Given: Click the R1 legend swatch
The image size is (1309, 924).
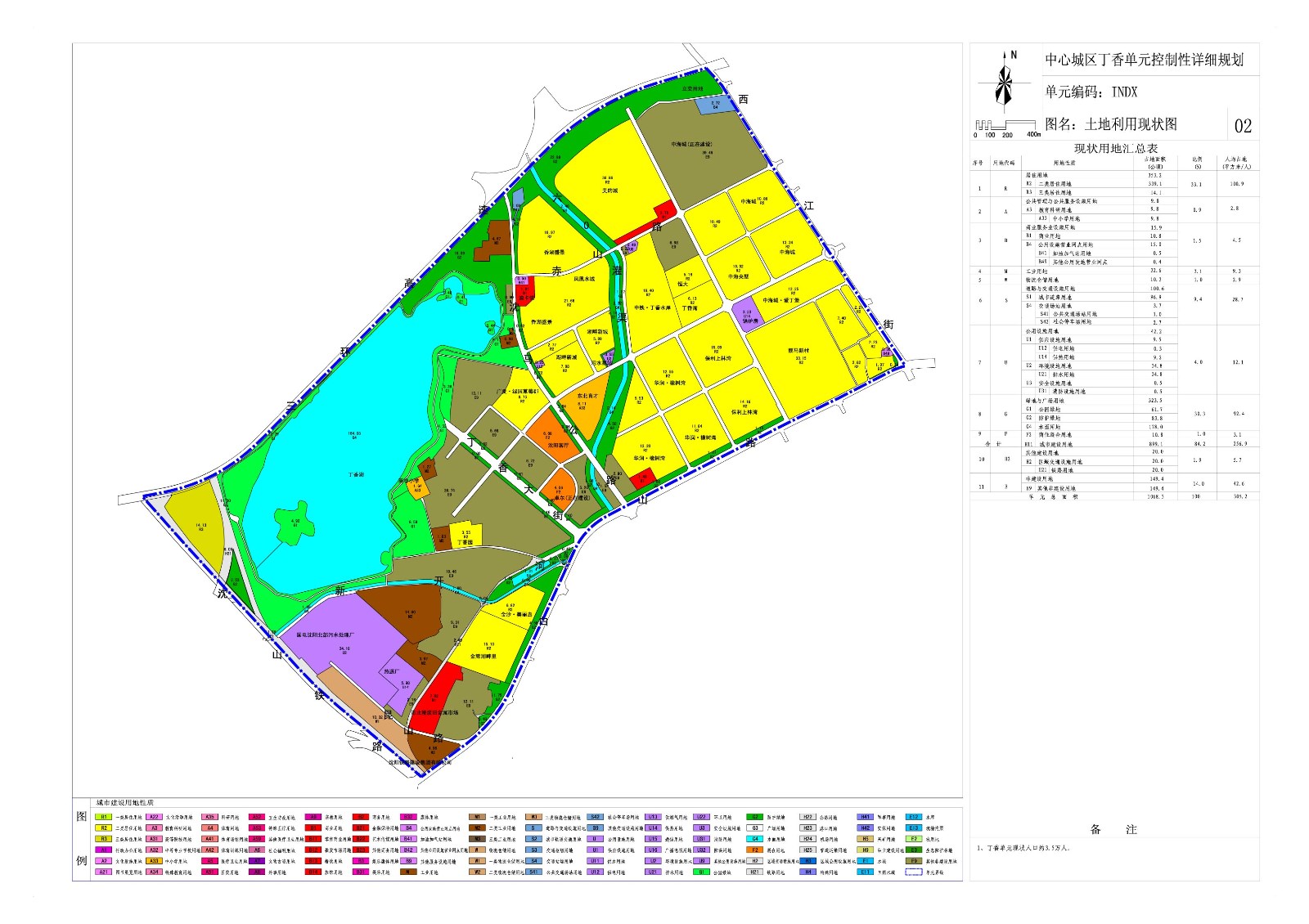Looking at the screenshot, I should [x=104, y=817].
